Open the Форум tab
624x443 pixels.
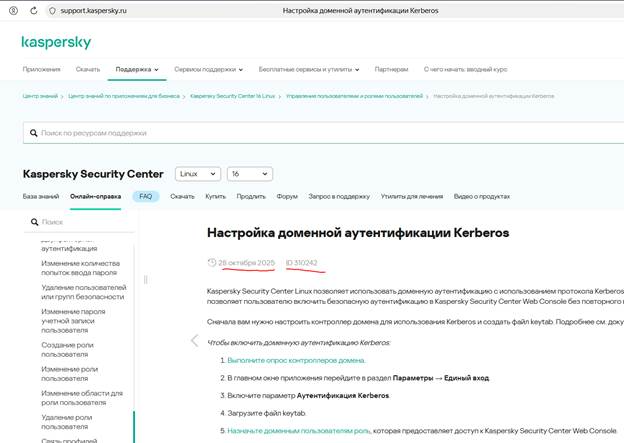(287, 196)
